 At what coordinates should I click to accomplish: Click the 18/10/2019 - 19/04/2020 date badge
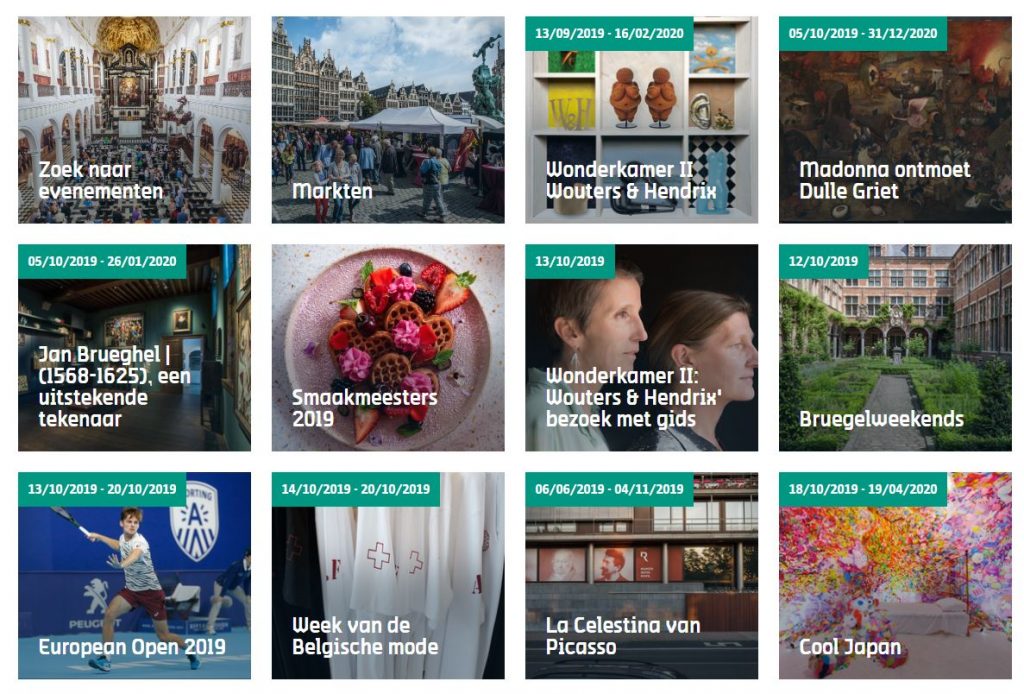(863, 490)
